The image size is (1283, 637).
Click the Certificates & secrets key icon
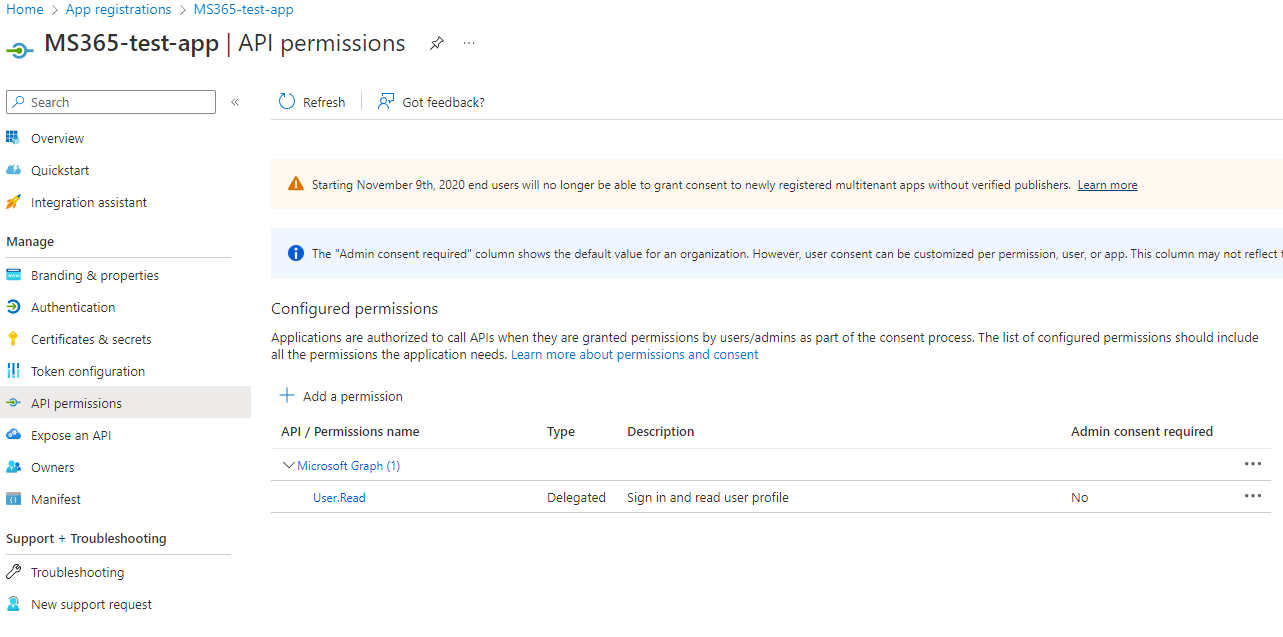tap(13, 339)
